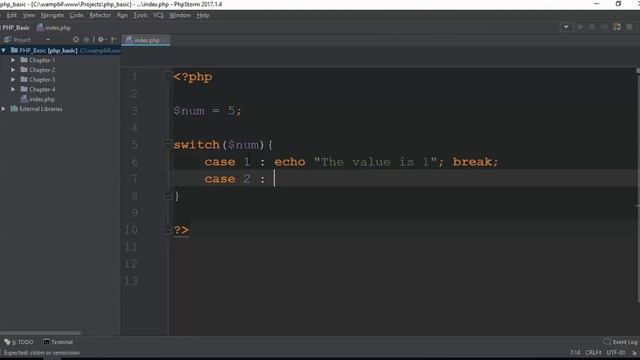
Task: Click the error stripe mark at editor top
Action: coord(638,71)
